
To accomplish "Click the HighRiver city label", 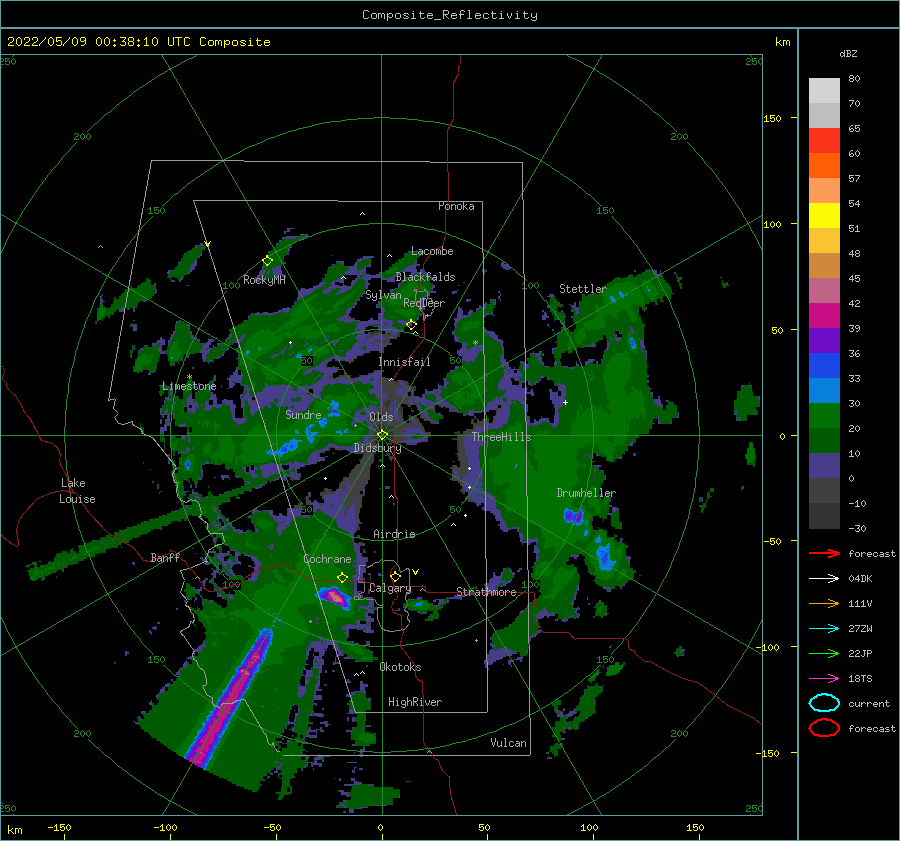I will coord(414,702).
